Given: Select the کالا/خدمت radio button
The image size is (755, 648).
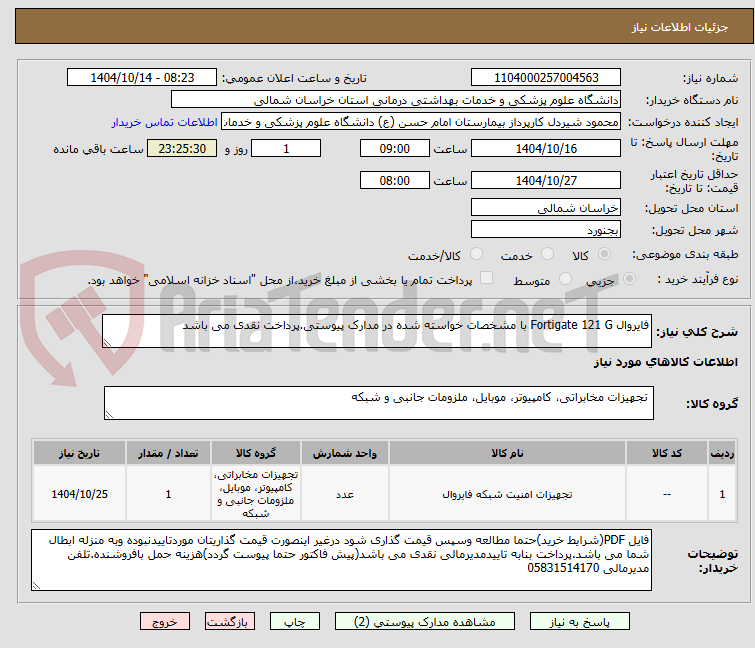Looking at the screenshot, I should click(x=476, y=254).
